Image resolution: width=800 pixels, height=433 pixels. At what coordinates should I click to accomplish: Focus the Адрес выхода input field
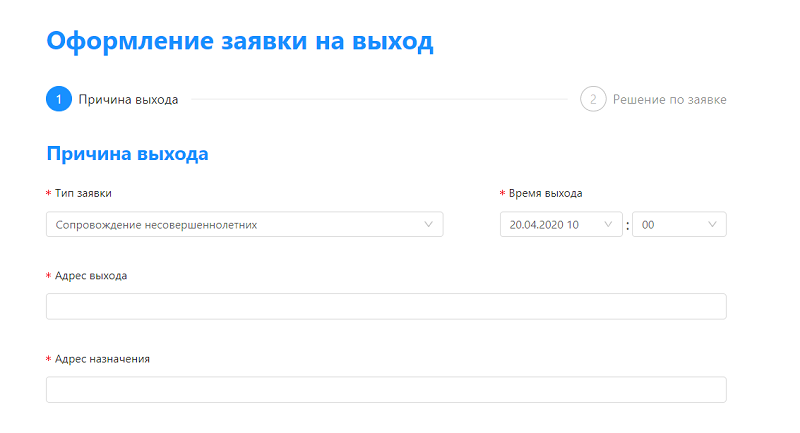386,306
